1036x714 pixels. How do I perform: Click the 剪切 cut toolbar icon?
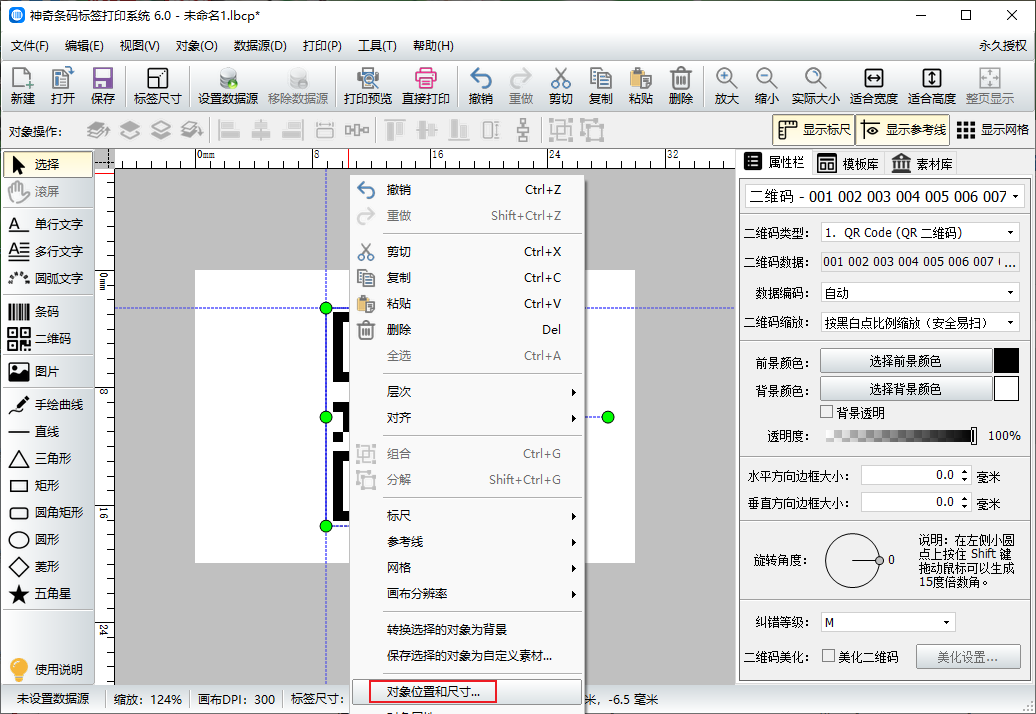coord(560,86)
